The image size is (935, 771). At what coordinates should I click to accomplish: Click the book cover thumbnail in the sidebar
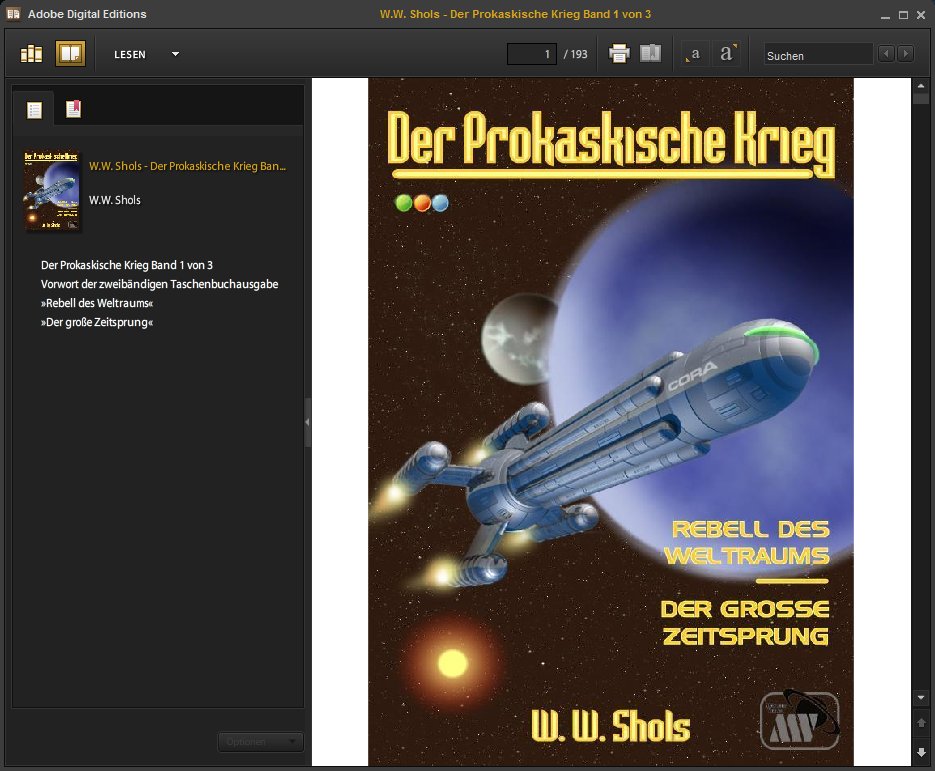click(51, 190)
